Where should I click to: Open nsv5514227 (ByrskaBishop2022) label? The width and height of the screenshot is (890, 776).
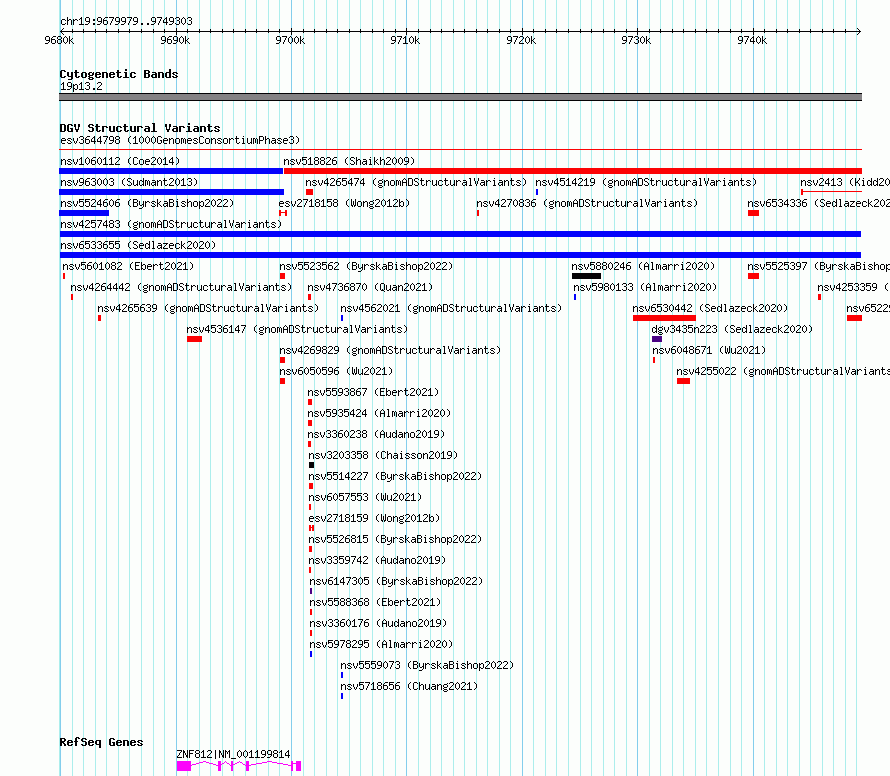point(395,476)
